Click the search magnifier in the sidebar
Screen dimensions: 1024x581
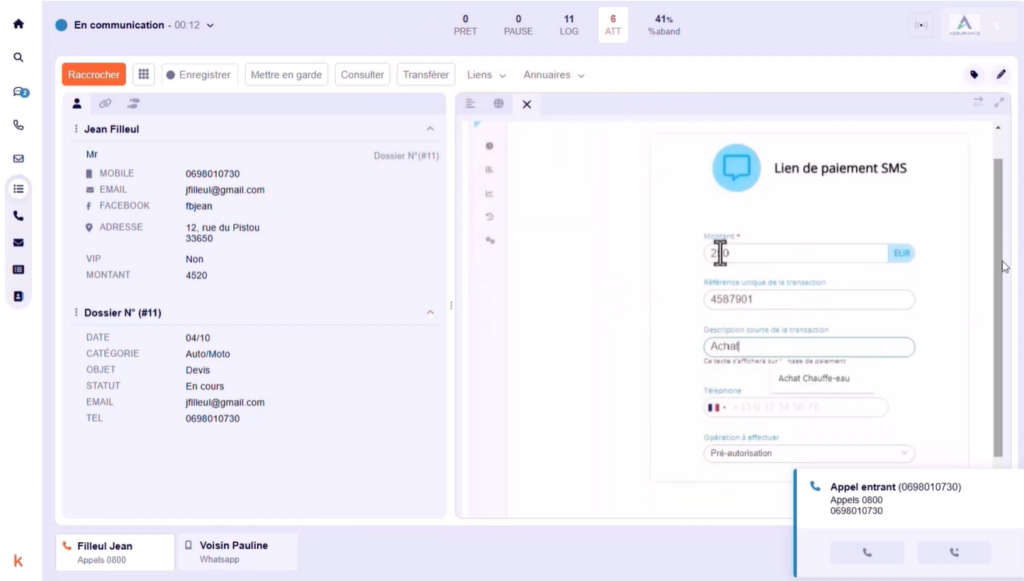[x=18, y=58]
